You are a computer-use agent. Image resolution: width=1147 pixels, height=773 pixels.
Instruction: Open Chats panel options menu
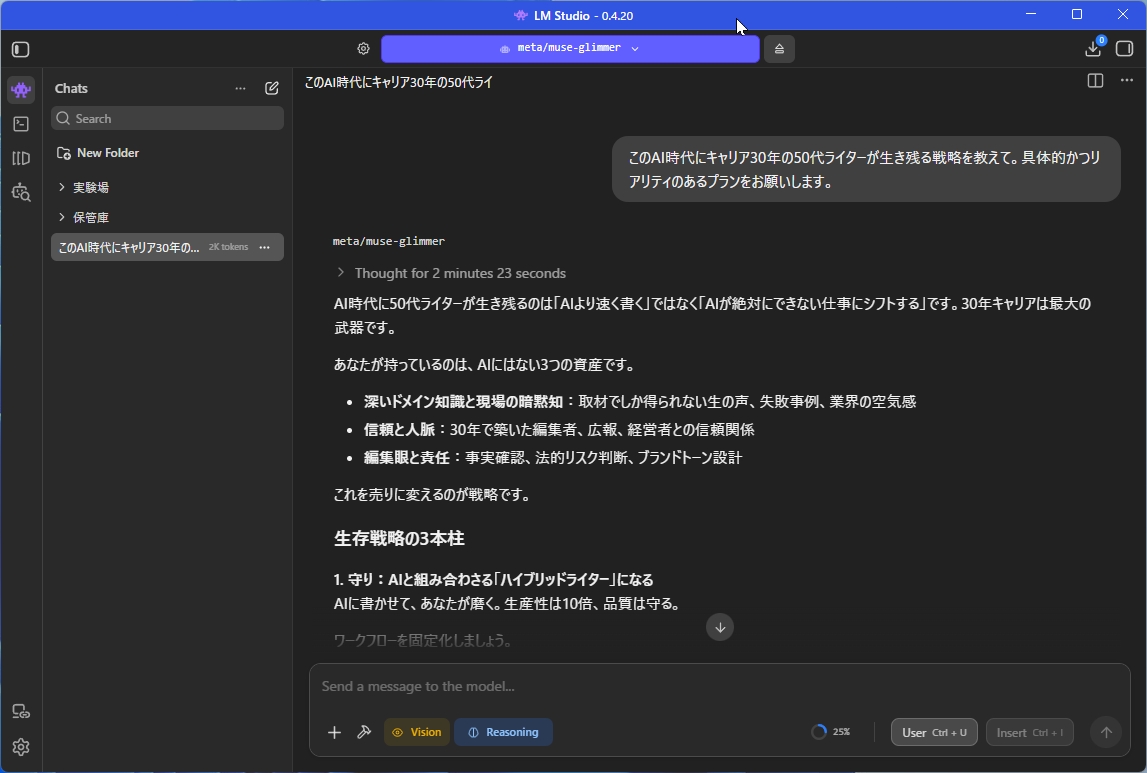(x=240, y=88)
